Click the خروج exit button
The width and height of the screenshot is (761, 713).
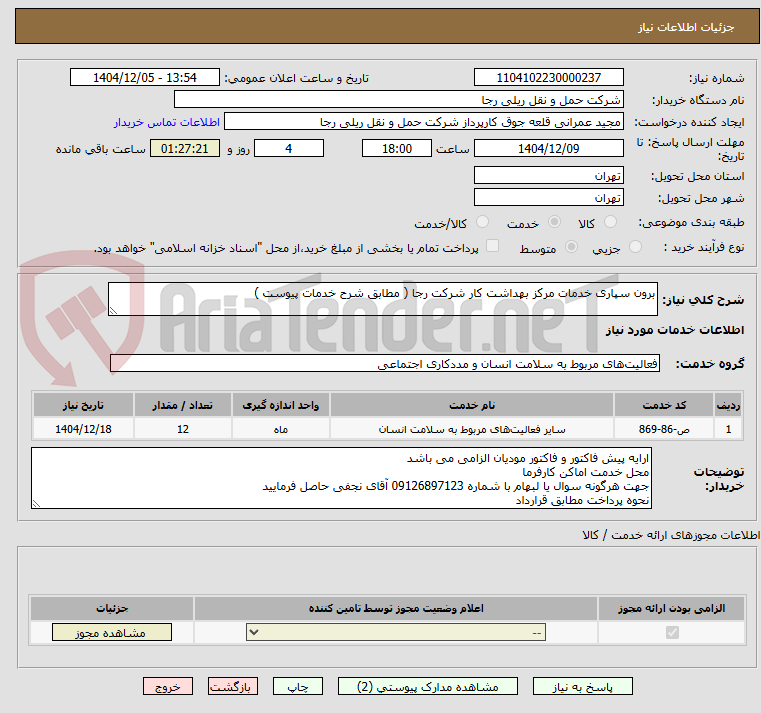(167, 686)
